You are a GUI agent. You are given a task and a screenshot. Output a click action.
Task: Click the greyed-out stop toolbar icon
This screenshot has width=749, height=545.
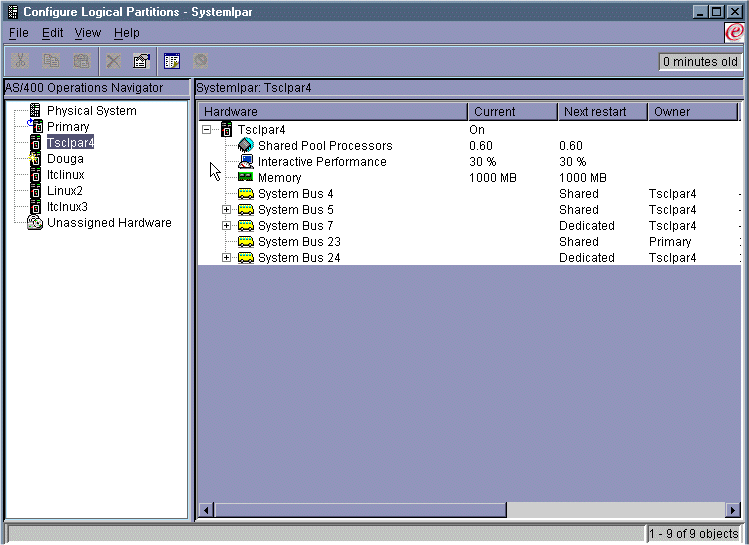201,61
